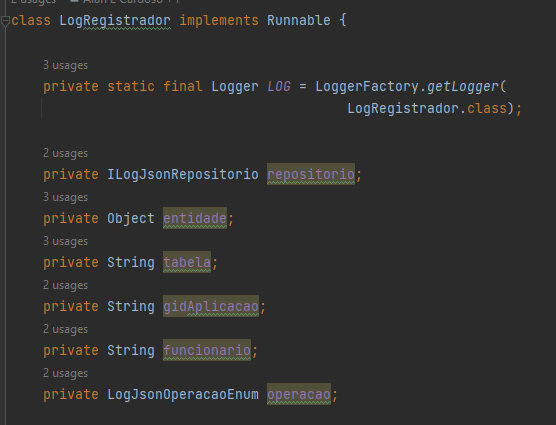Open usages hint above entidade field
Screen dimensions: 556x425
point(65,197)
